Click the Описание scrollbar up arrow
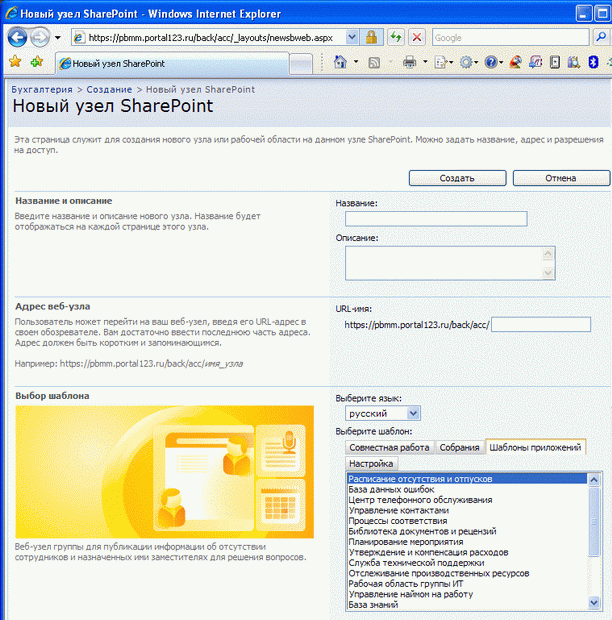Screen dimensions: 612x620 click(548, 254)
